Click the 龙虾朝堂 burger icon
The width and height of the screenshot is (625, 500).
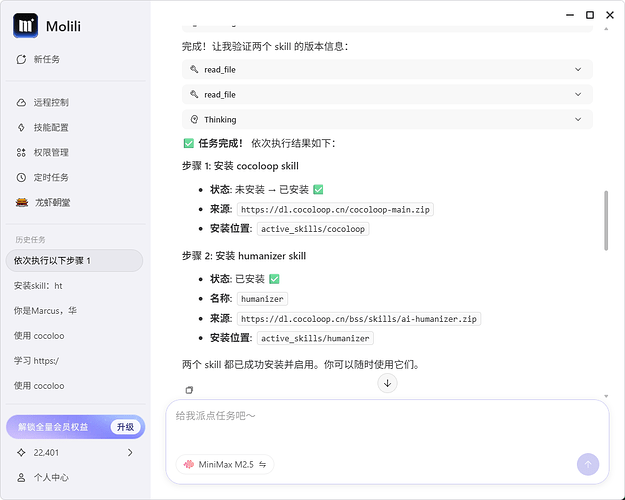[22, 203]
